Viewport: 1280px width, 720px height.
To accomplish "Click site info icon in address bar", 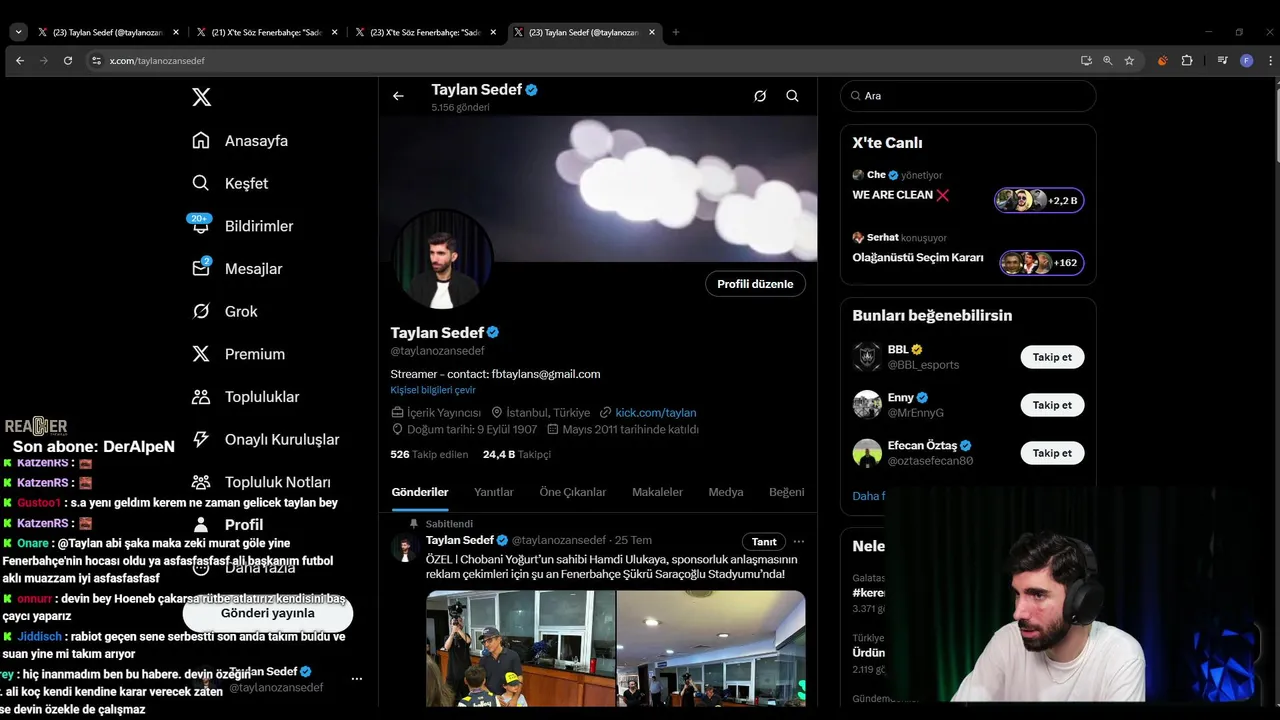I will [x=96, y=60].
